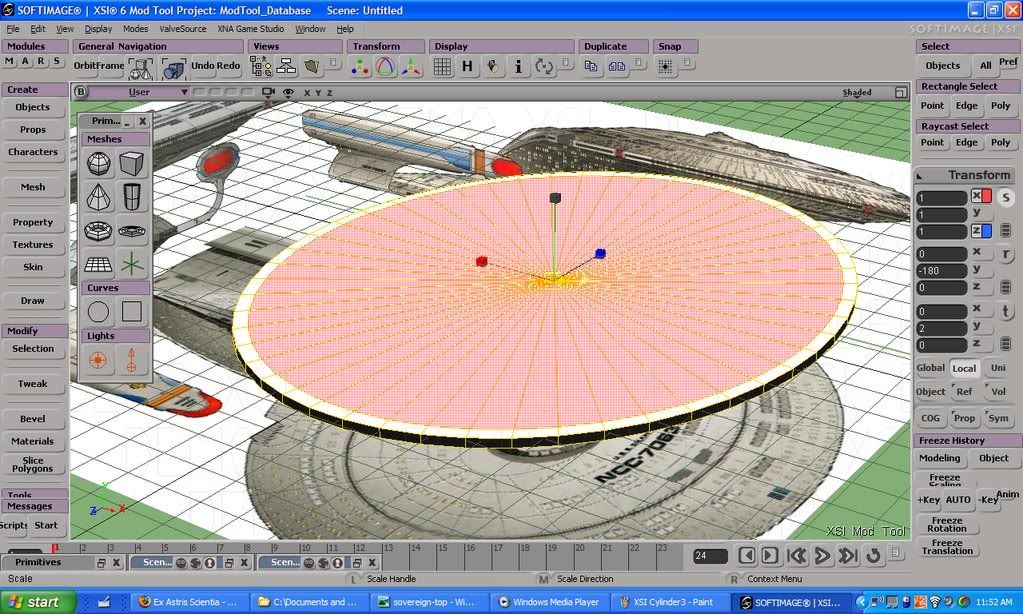
Task: Create a torus mesh primitive
Action: pyautogui.click(x=99, y=230)
